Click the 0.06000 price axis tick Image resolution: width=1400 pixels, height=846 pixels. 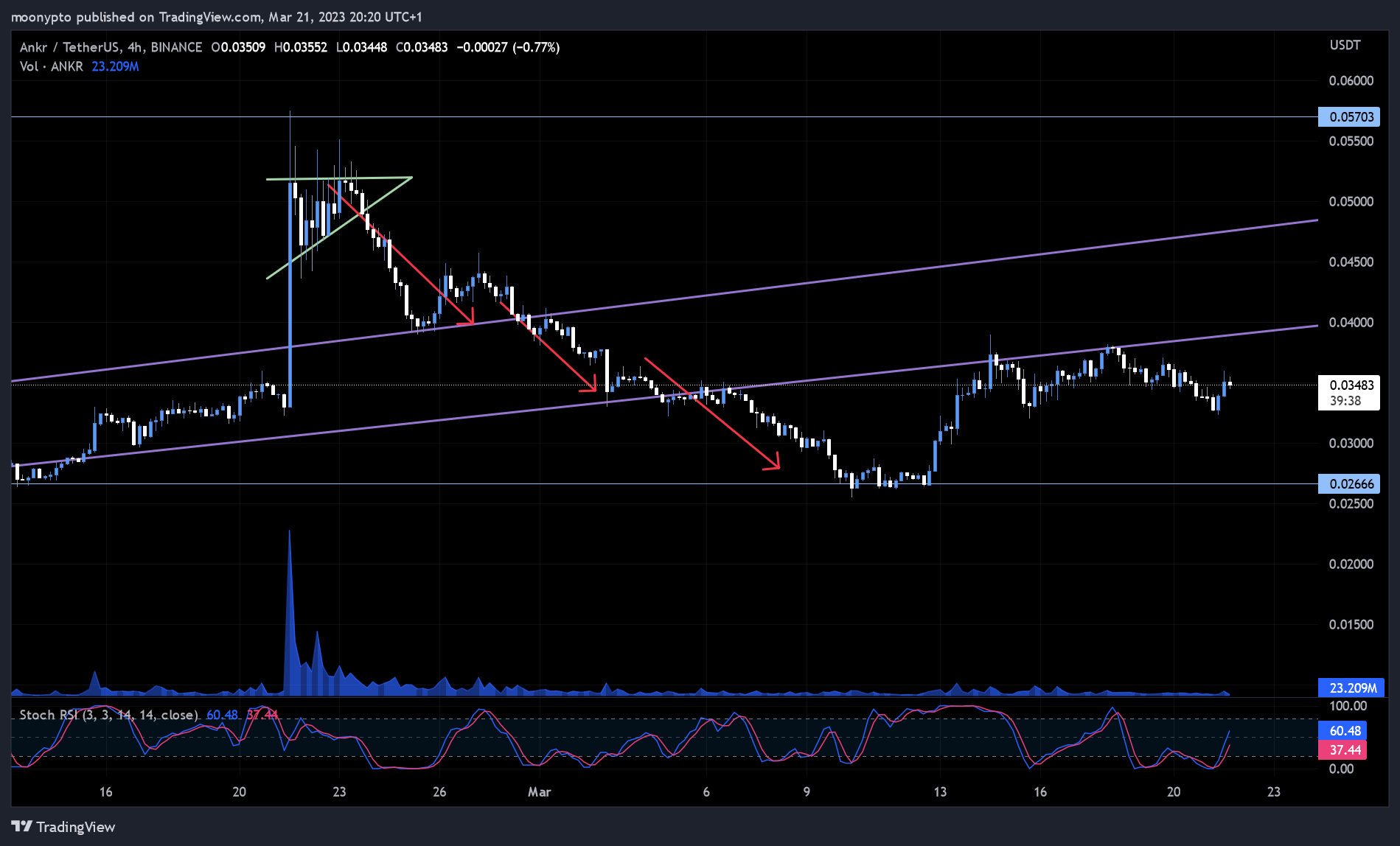[1351, 80]
